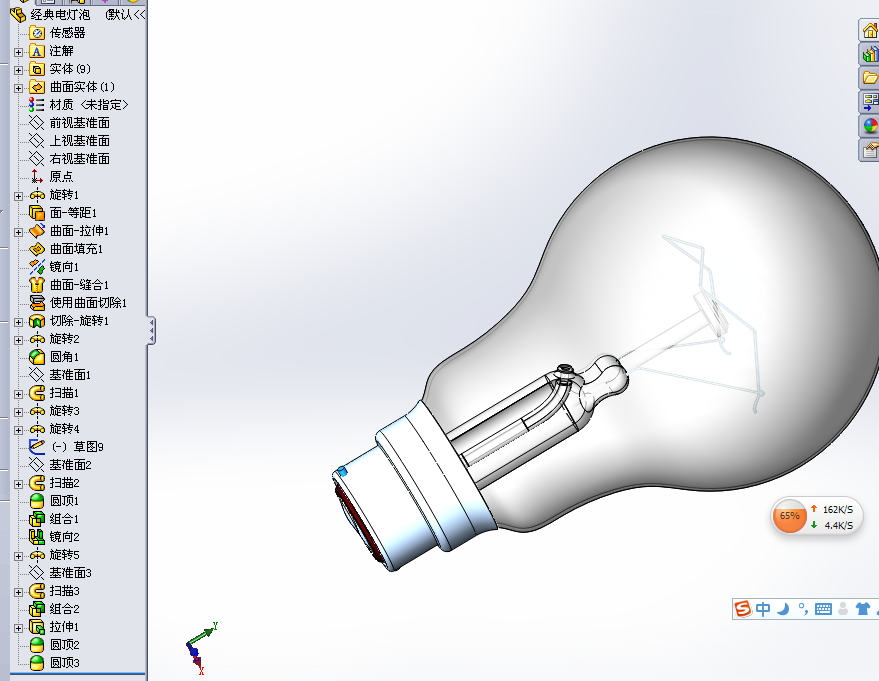Select the 旋转4 tree item

[x=64, y=429]
